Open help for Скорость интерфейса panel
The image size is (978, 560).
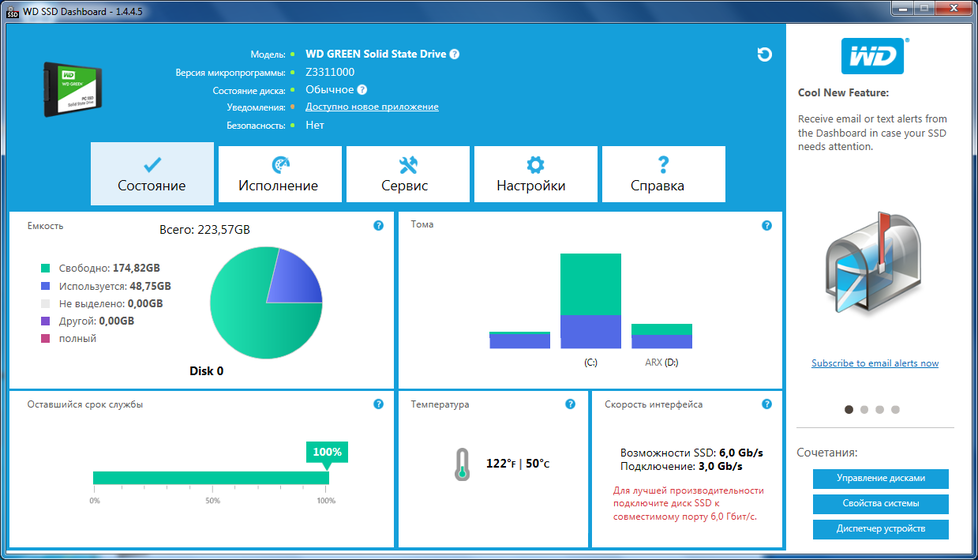767,405
